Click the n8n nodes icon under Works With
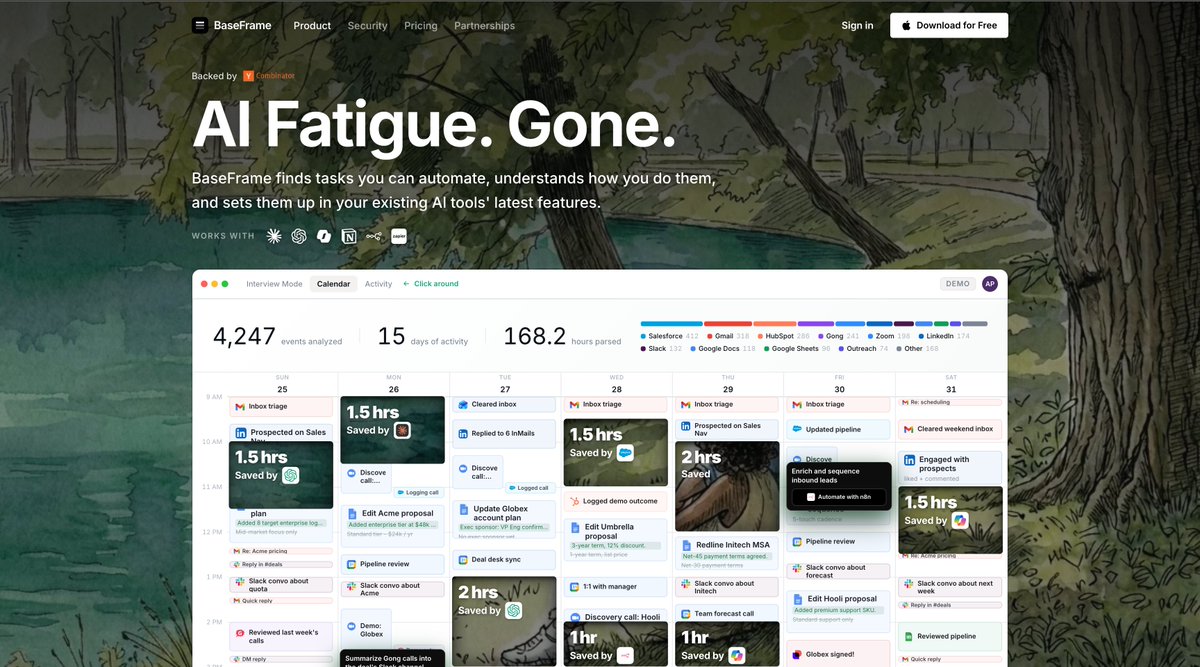This screenshot has width=1200, height=667. click(x=374, y=236)
